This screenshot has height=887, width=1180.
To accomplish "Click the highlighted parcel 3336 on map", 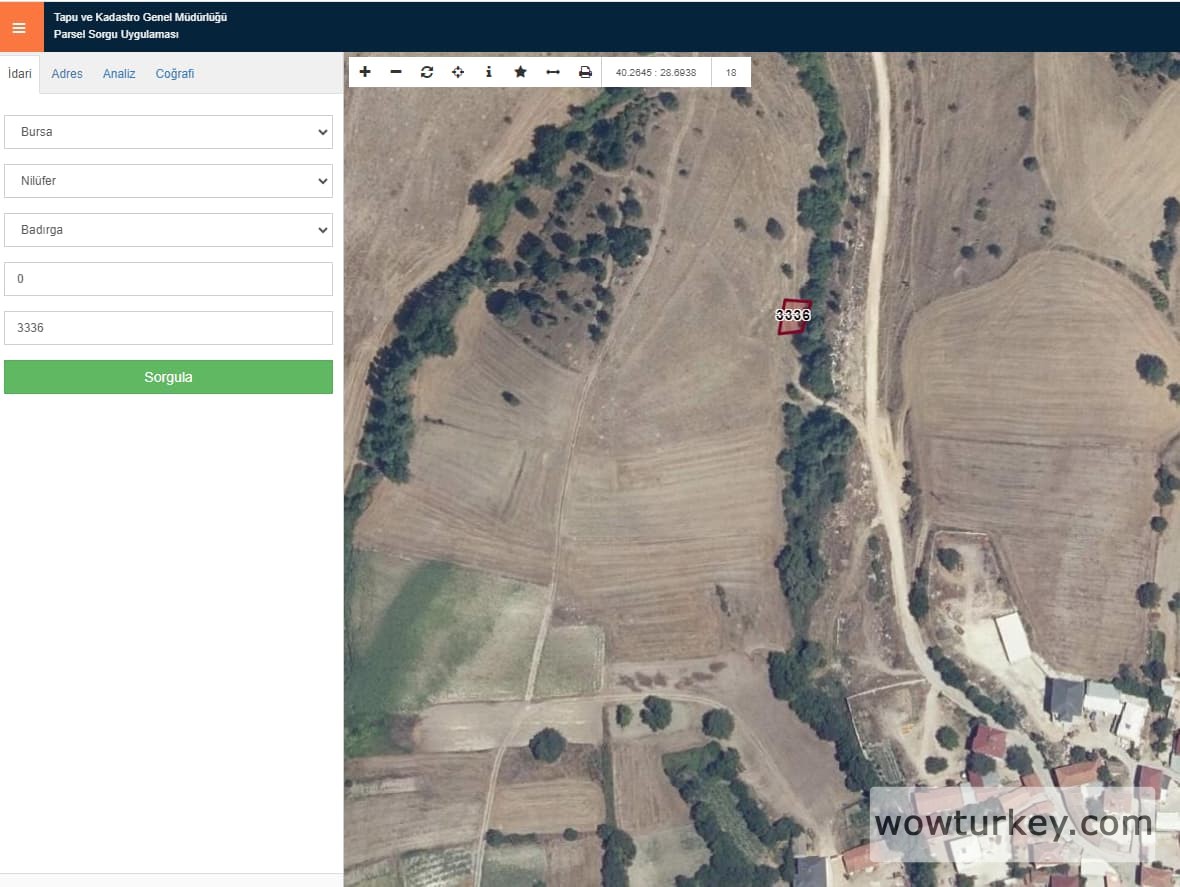I will click(x=794, y=315).
